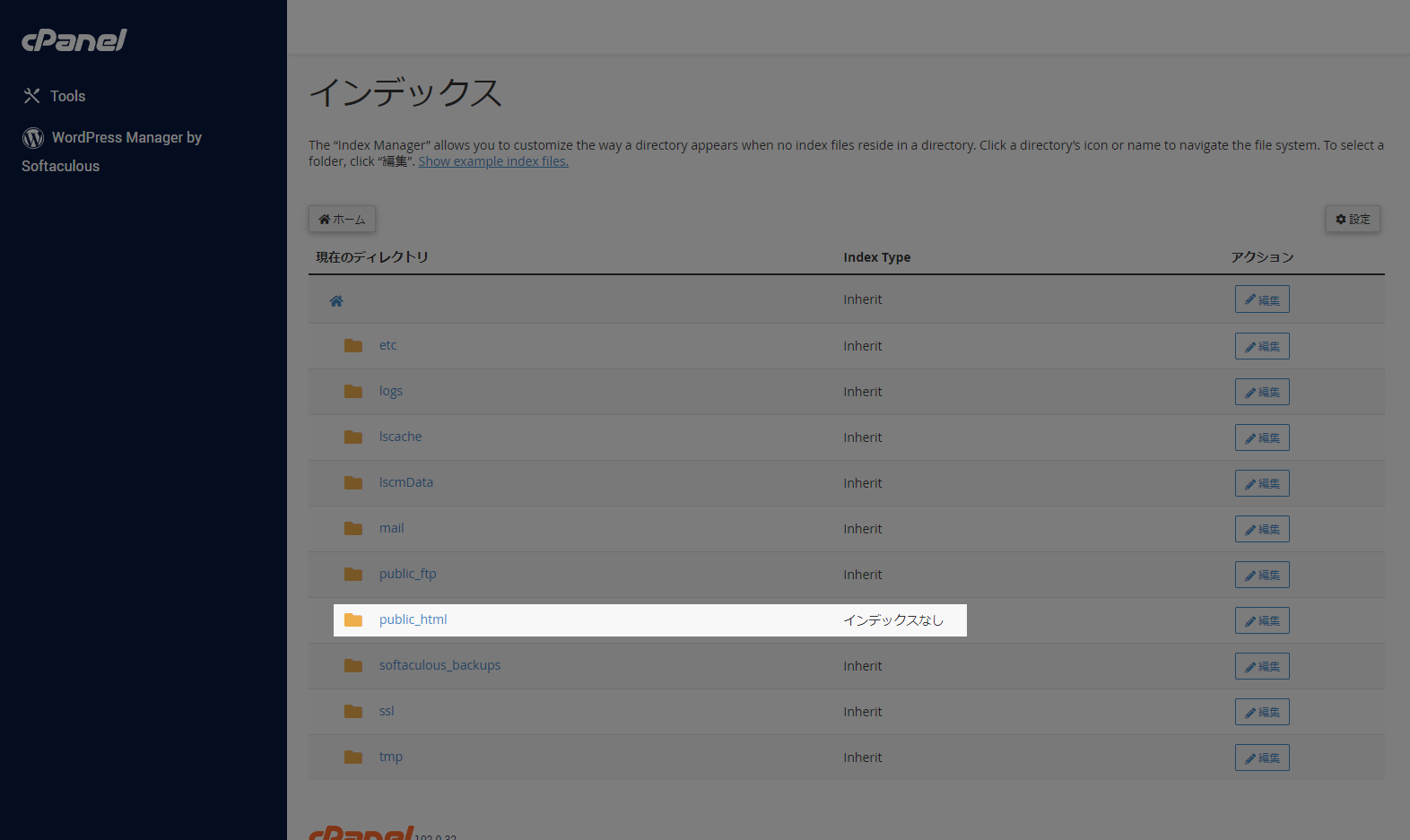The width and height of the screenshot is (1410, 840).
Task: Navigate into the lscmData directory
Action: coord(405,482)
